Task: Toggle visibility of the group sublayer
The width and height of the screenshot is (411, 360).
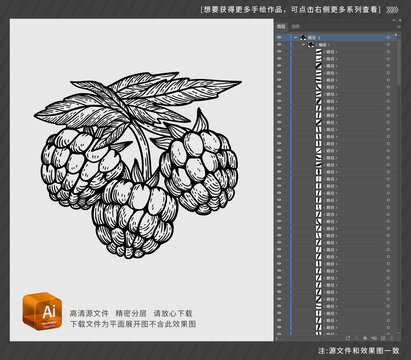Action: tap(279, 45)
